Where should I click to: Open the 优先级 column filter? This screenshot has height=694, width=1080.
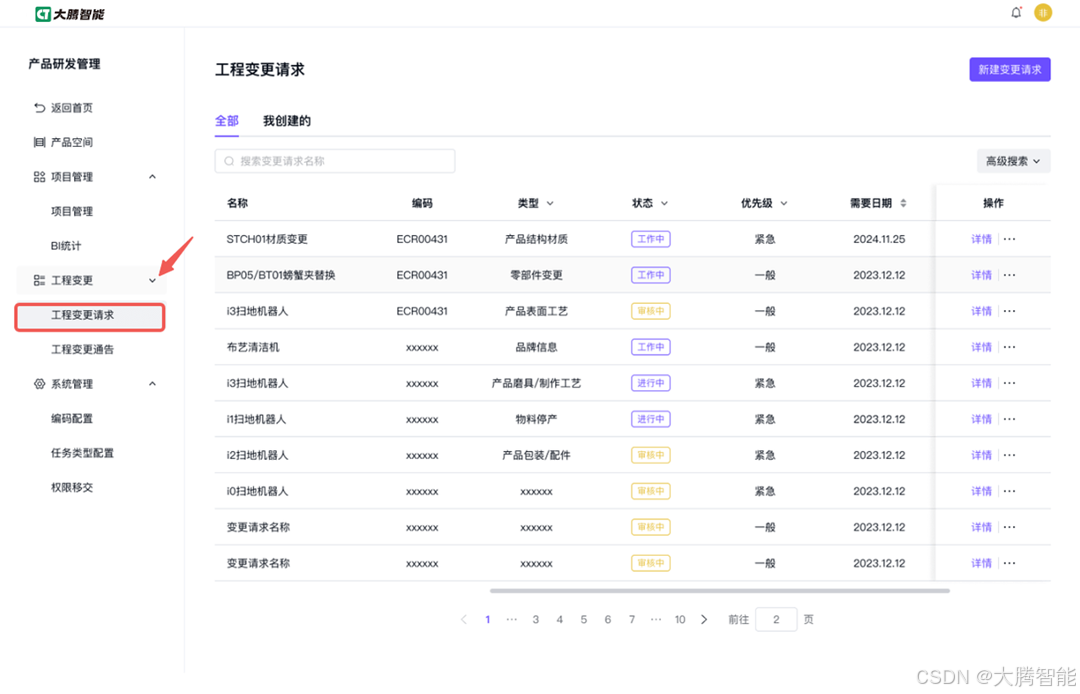(x=783, y=203)
